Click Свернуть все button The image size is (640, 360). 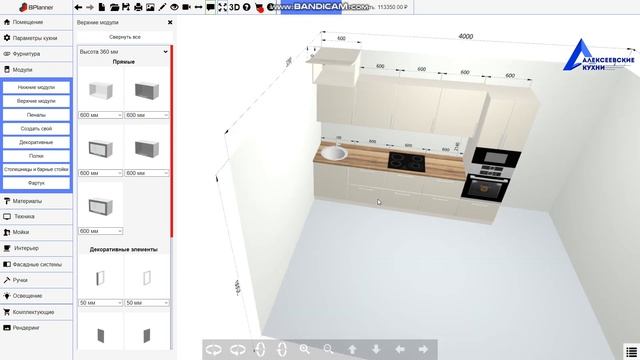pyautogui.click(x=124, y=37)
